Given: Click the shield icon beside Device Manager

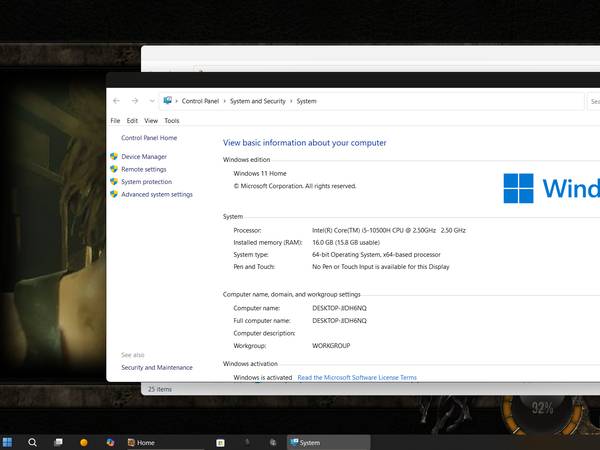Looking at the screenshot, I should click(x=114, y=157).
